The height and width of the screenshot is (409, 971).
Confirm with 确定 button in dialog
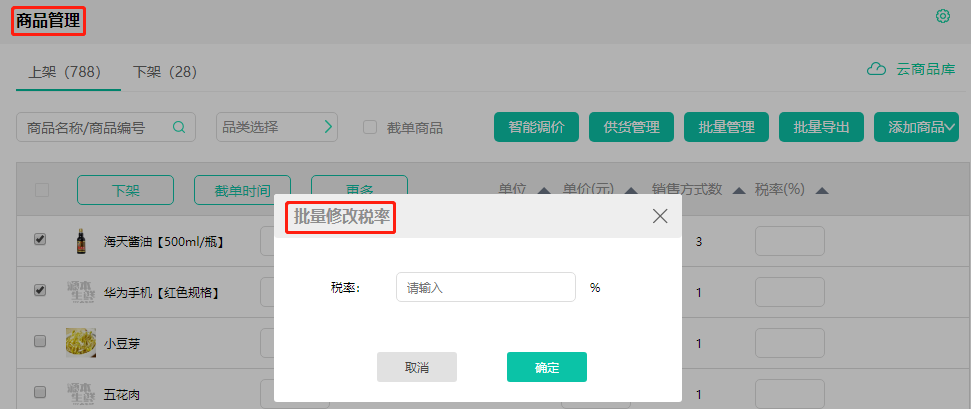coord(547,367)
